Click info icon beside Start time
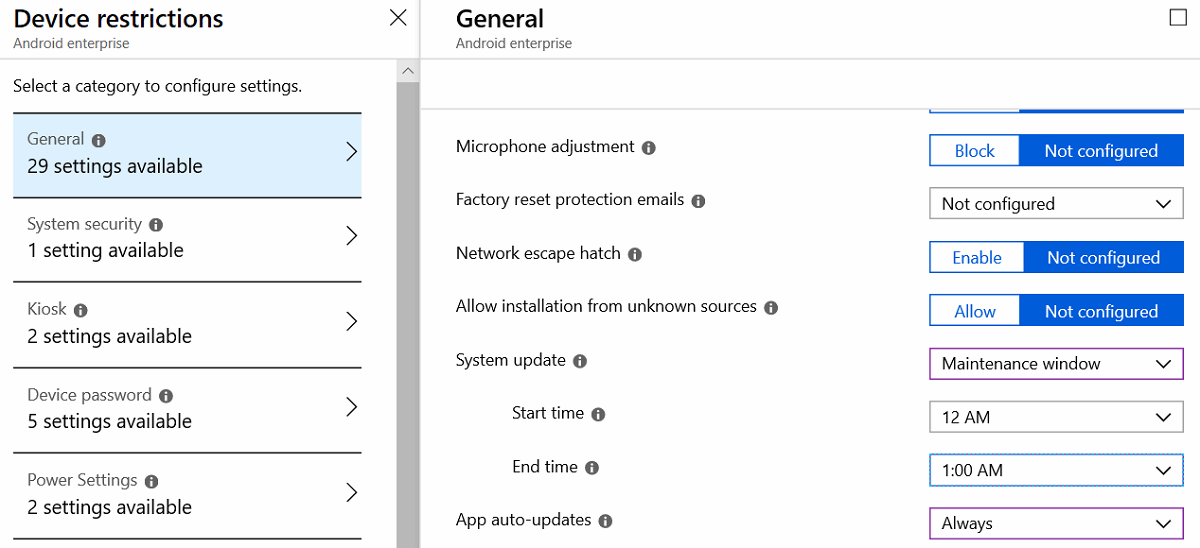The image size is (1200, 548). (598, 414)
